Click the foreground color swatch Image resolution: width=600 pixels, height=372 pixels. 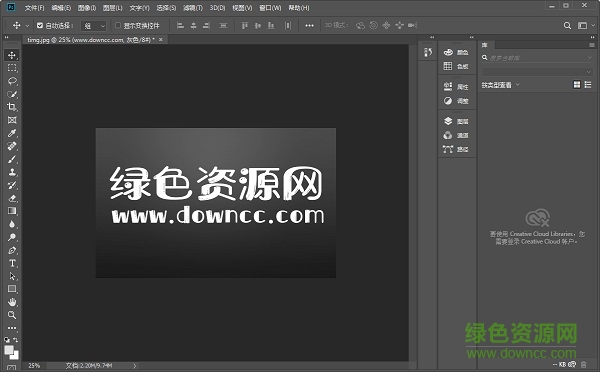(9, 350)
